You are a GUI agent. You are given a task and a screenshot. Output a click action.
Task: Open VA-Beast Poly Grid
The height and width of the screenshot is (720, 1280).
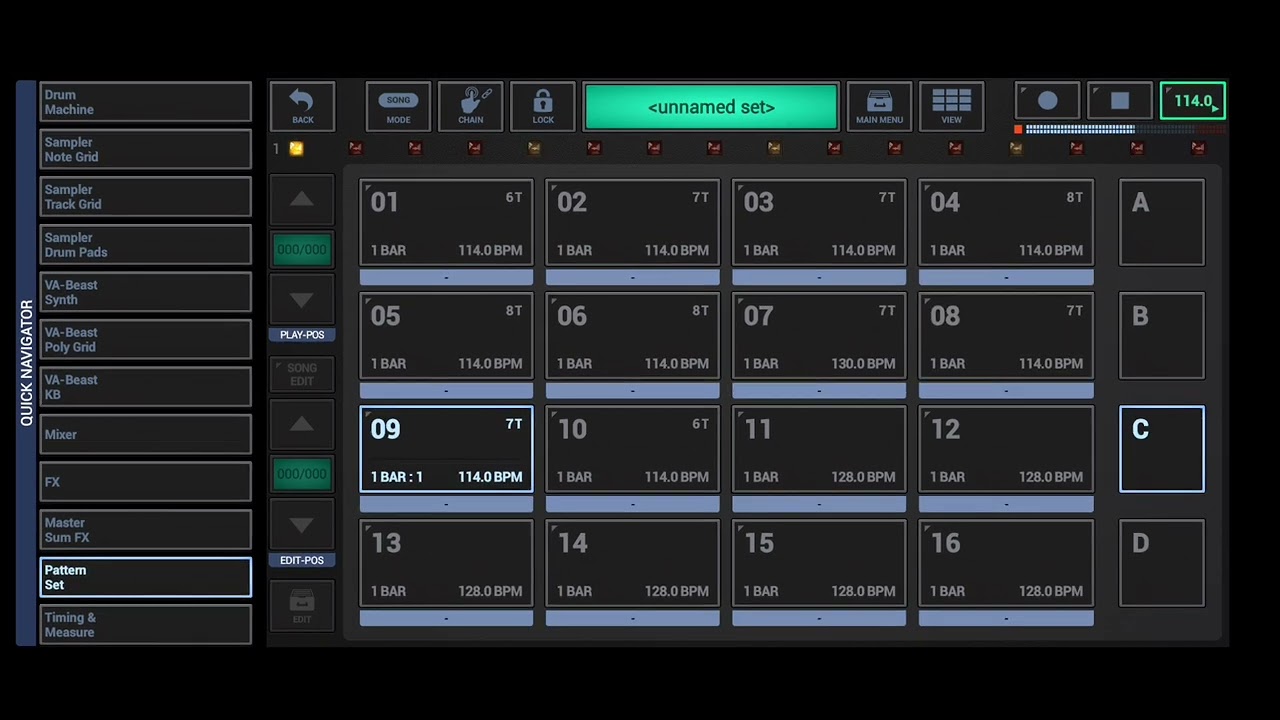point(146,340)
